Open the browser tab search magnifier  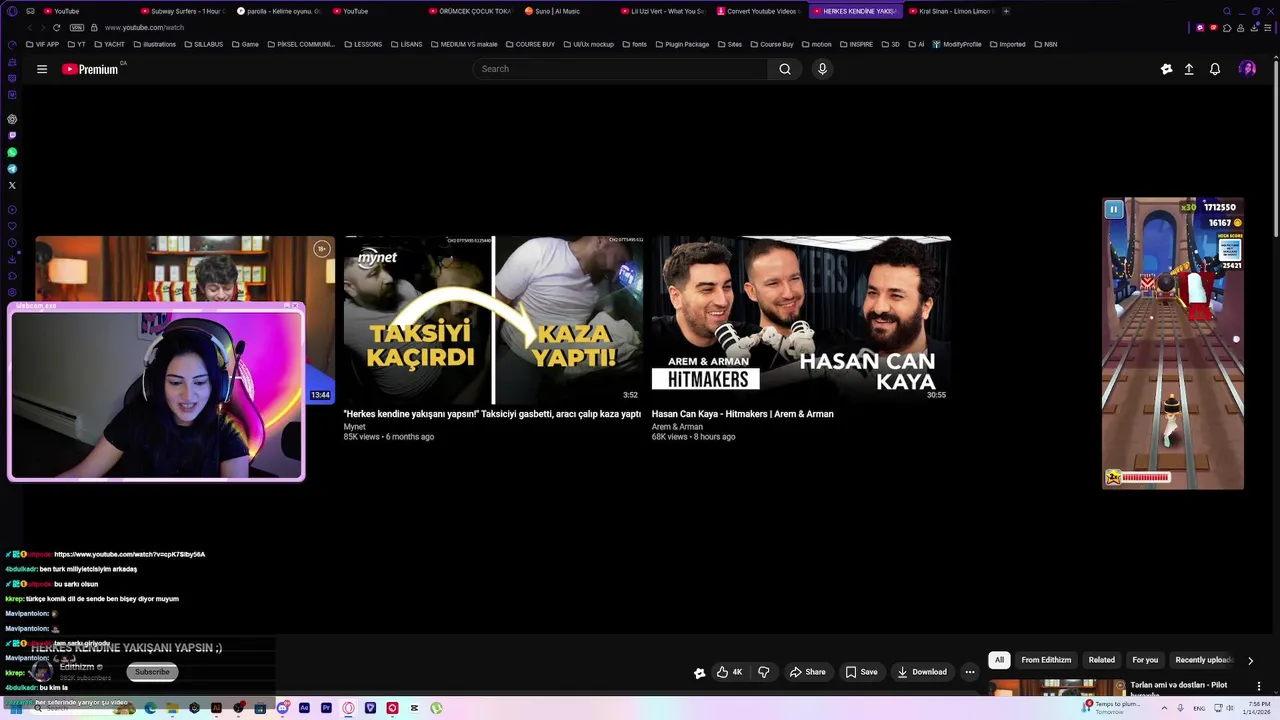pyautogui.click(x=1228, y=11)
